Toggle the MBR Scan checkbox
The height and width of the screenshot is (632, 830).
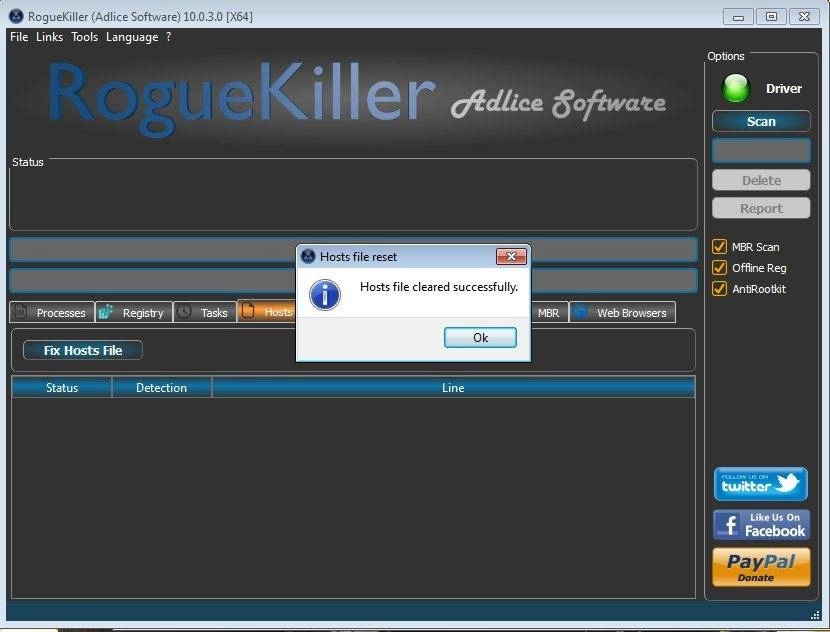click(x=719, y=247)
